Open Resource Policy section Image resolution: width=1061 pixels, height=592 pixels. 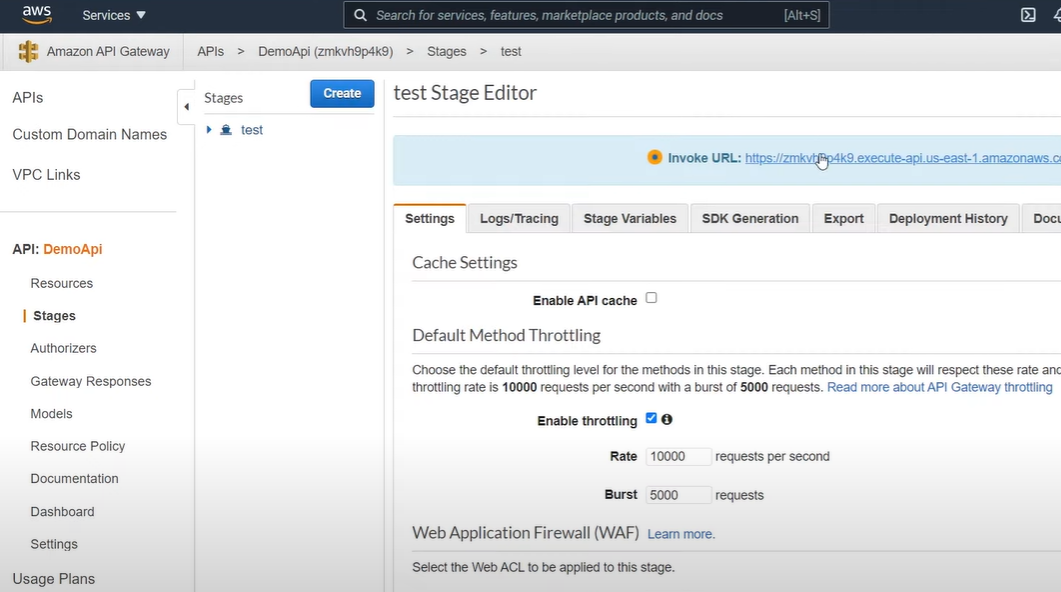78,447
